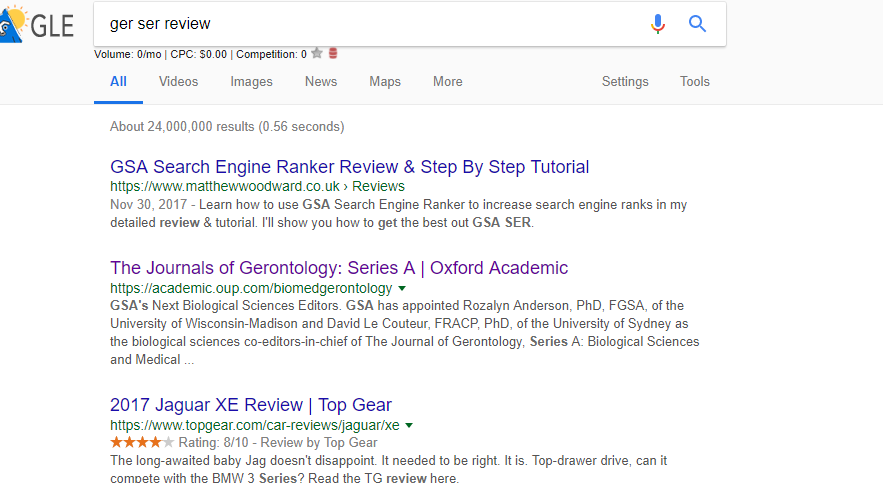The height and width of the screenshot is (483, 883).
Task: Click the gray star icon beside Competition
Action: pos(317,53)
